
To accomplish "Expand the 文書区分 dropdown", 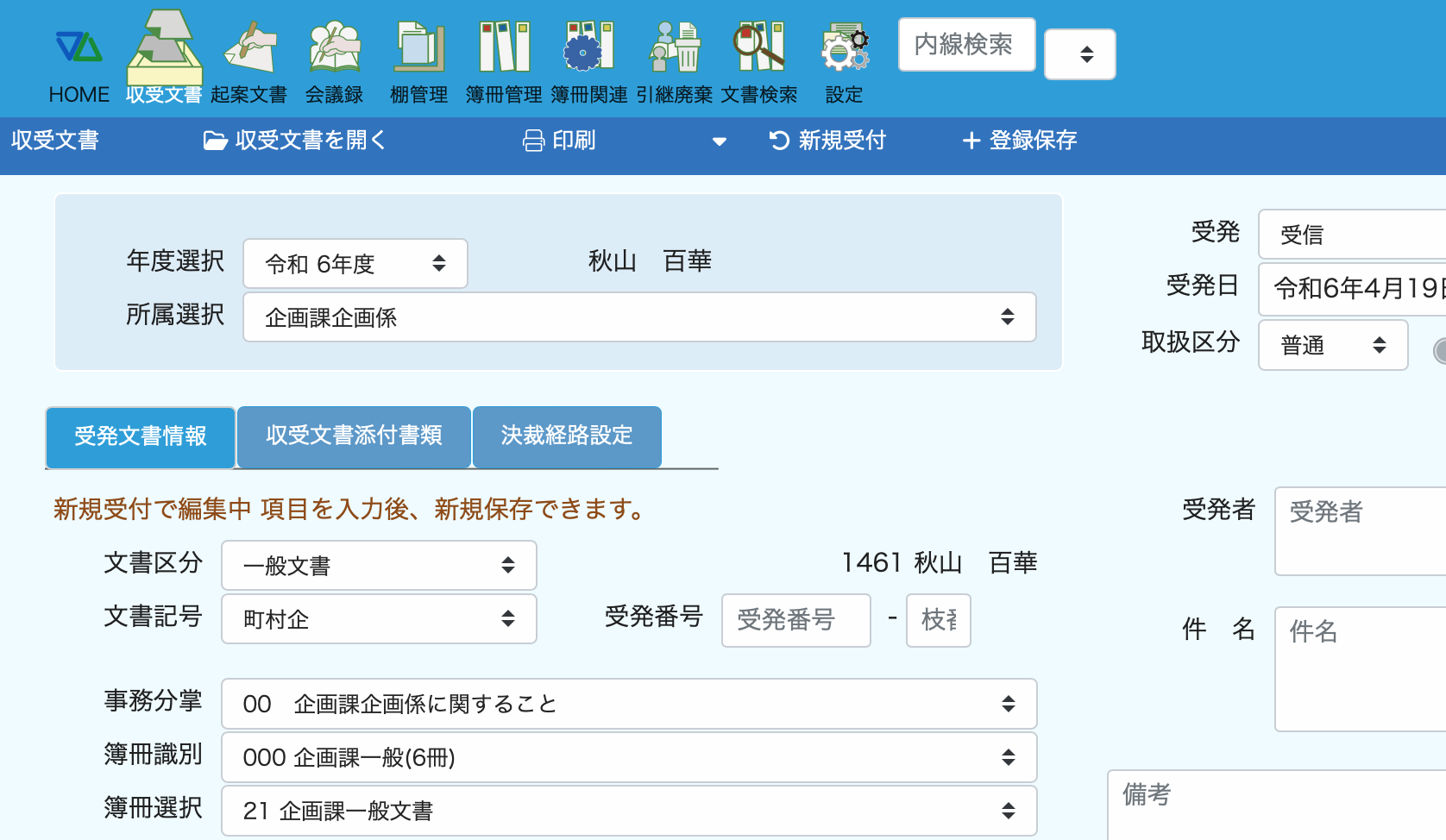I will 379,566.
